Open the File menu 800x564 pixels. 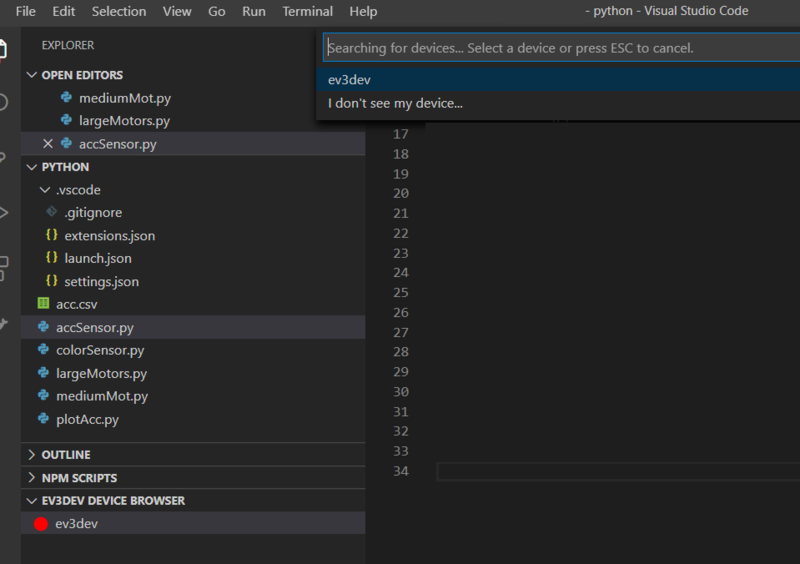click(x=26, y=11)
